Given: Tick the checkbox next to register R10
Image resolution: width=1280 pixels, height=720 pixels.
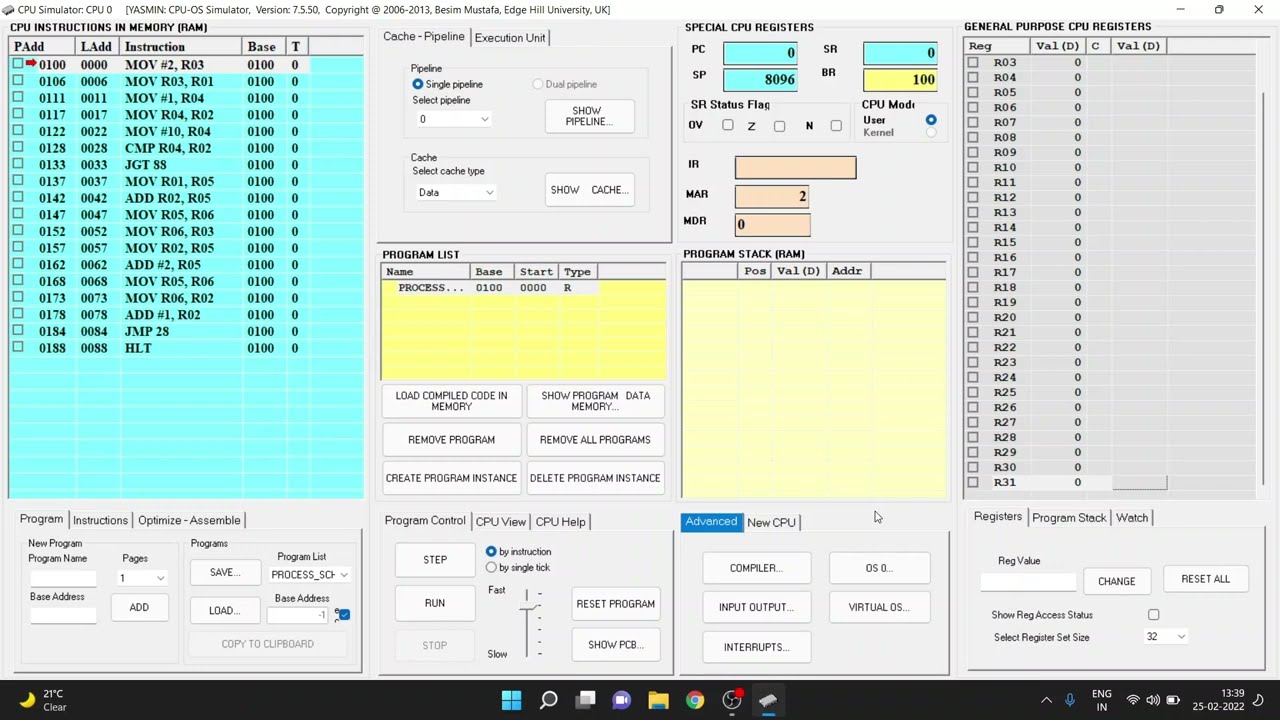Looking at the screenshot, I should click(x=973, y=167).
